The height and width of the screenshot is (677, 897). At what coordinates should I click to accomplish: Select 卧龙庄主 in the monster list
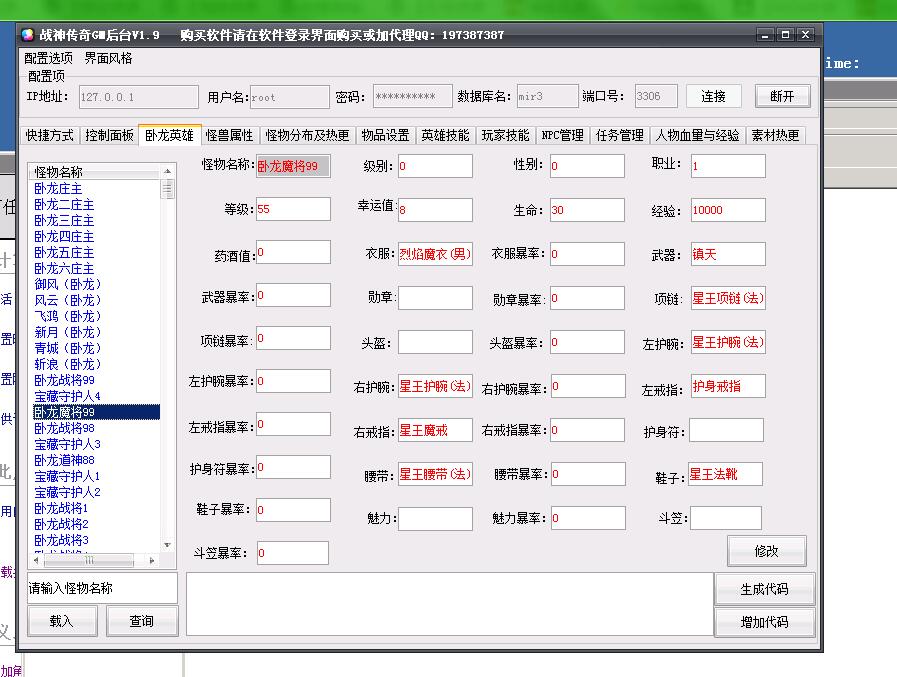59,188
